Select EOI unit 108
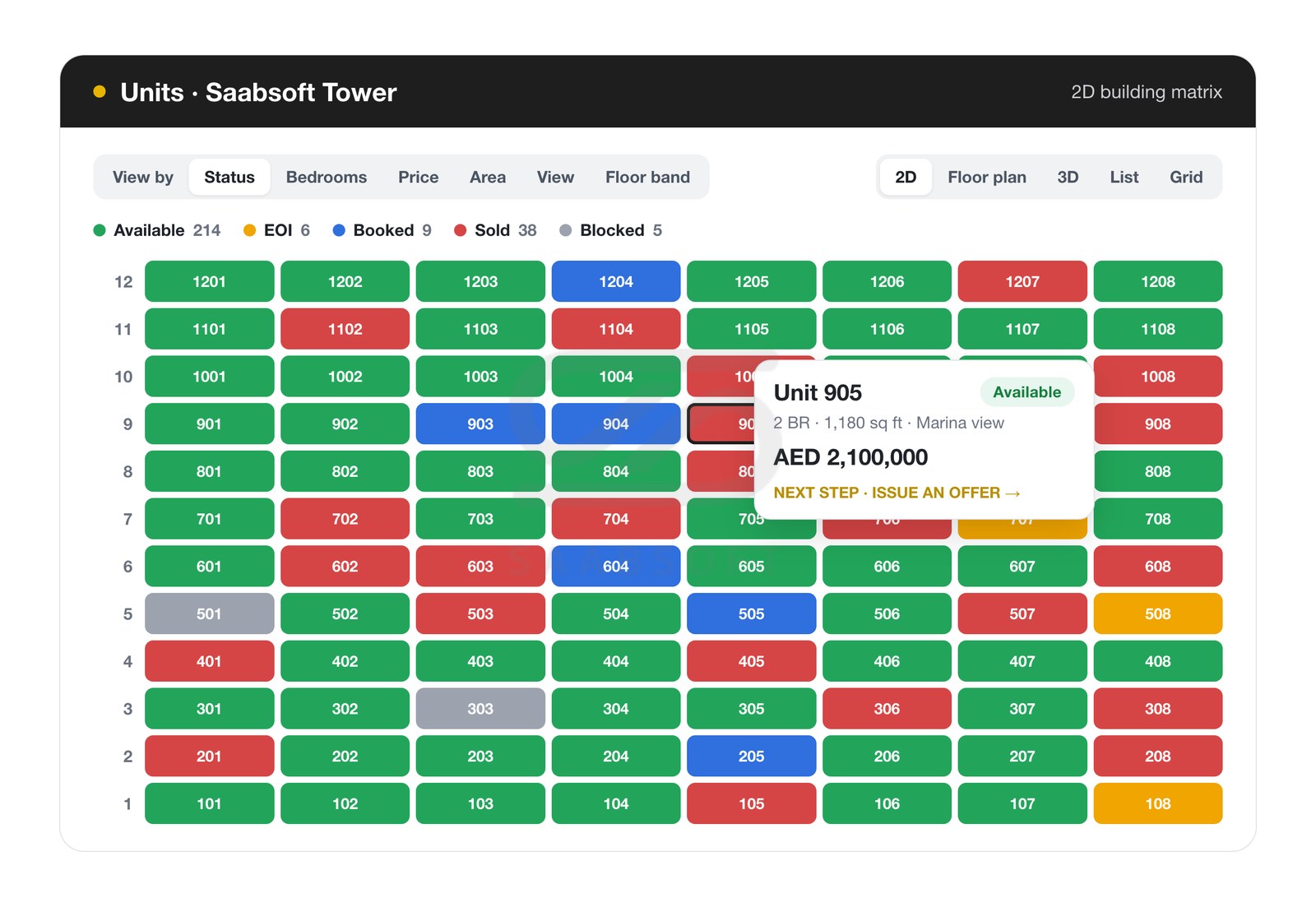 coord(1158,803)
